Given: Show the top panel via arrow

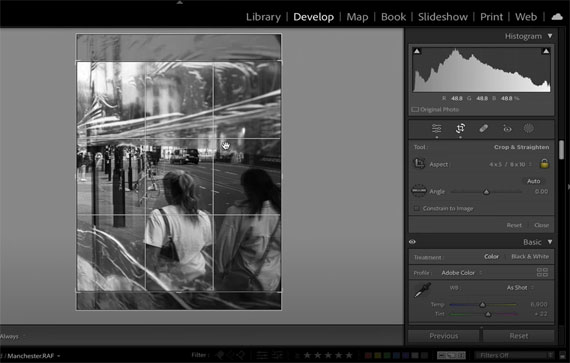Looking at the screenshot, I should [180, 2].
